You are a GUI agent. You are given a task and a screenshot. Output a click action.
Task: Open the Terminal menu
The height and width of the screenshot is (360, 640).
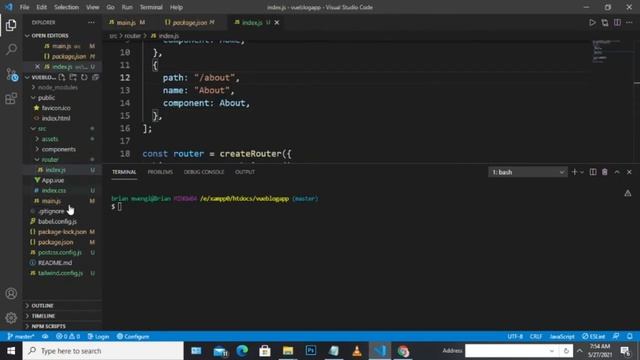tap(151, 7)
